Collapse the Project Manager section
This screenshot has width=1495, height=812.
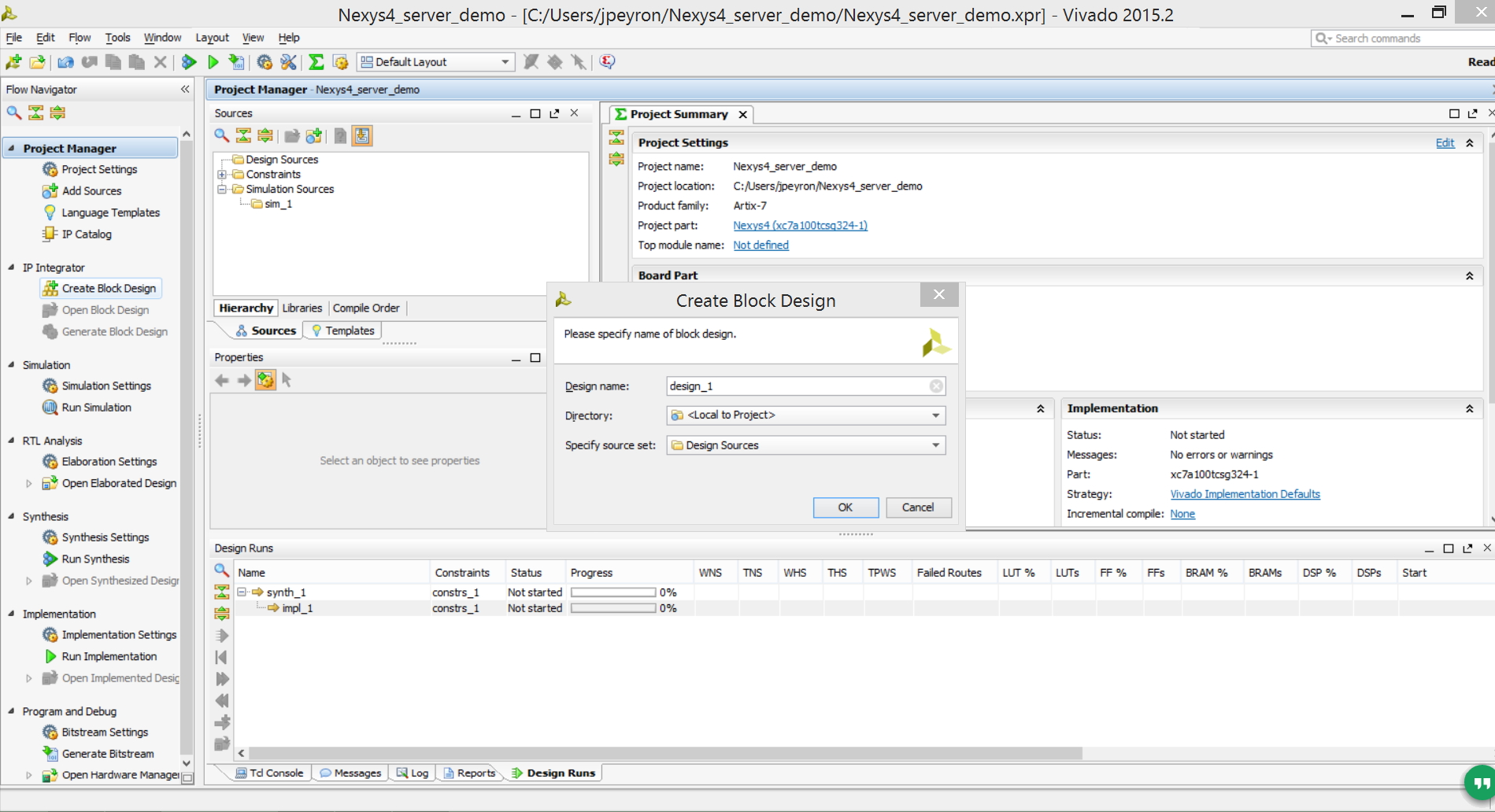pos(11,148)
